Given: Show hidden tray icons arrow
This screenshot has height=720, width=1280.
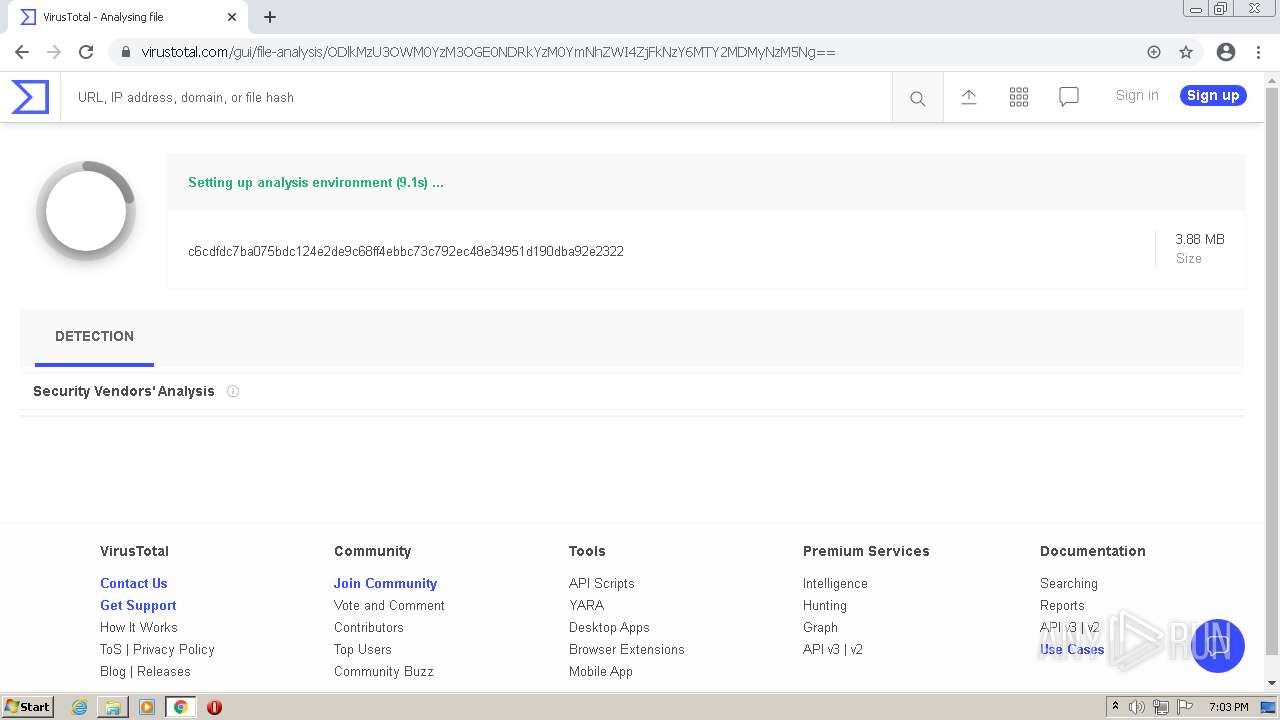Looking at the screenshot, I should [x=1115, y=707].
